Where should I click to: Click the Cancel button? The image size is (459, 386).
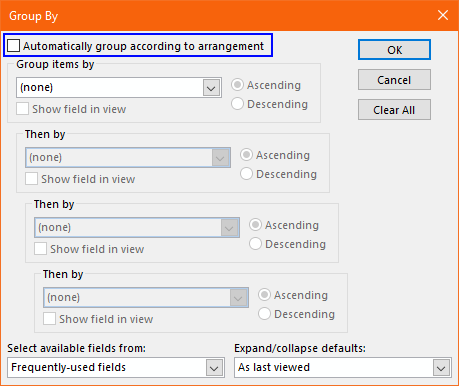[394, 80]
